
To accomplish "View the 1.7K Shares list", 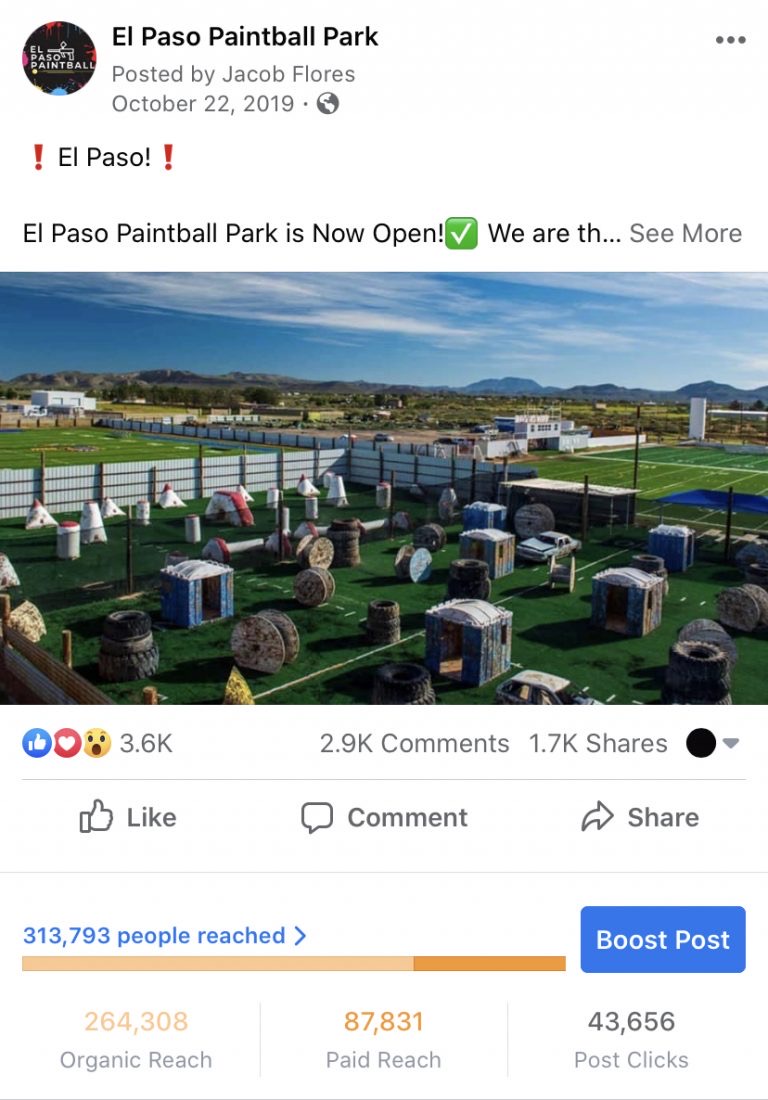I will (598, 743).
